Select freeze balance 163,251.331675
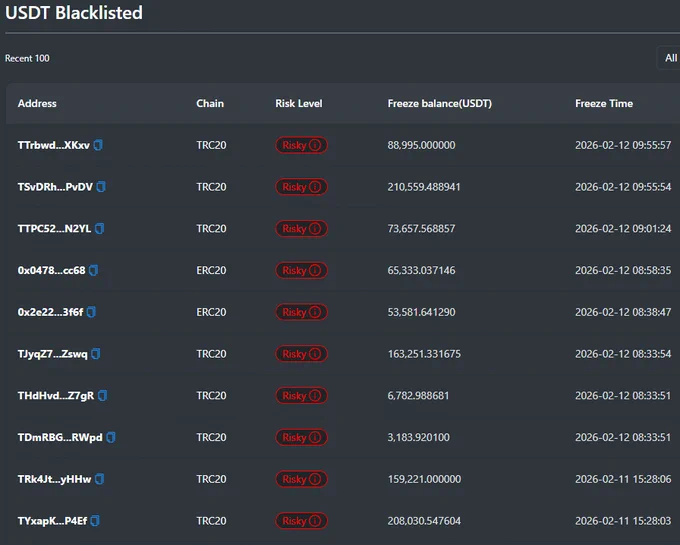 click(x=424, y=354)
